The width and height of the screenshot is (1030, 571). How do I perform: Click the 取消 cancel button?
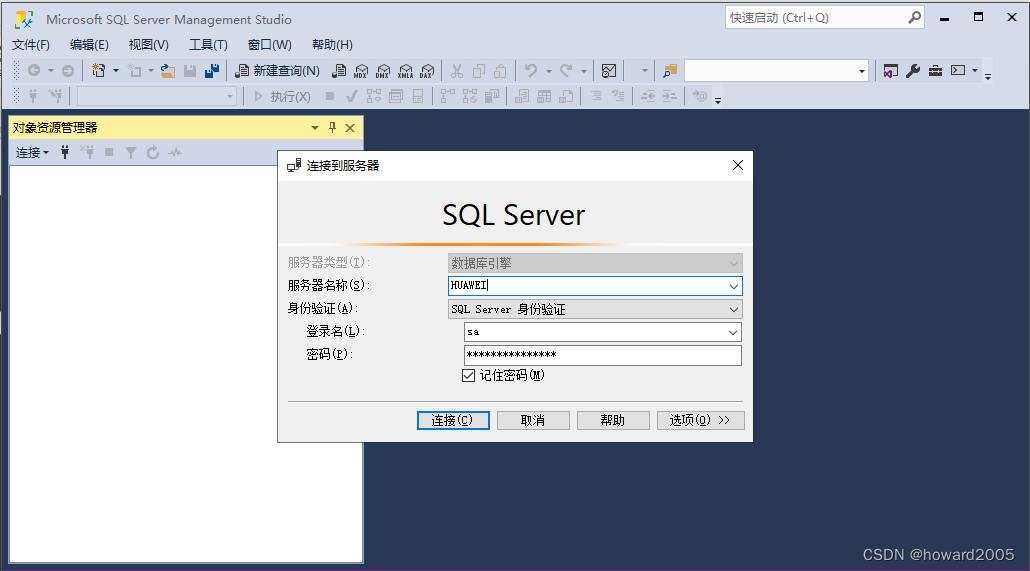coord(533,421)
